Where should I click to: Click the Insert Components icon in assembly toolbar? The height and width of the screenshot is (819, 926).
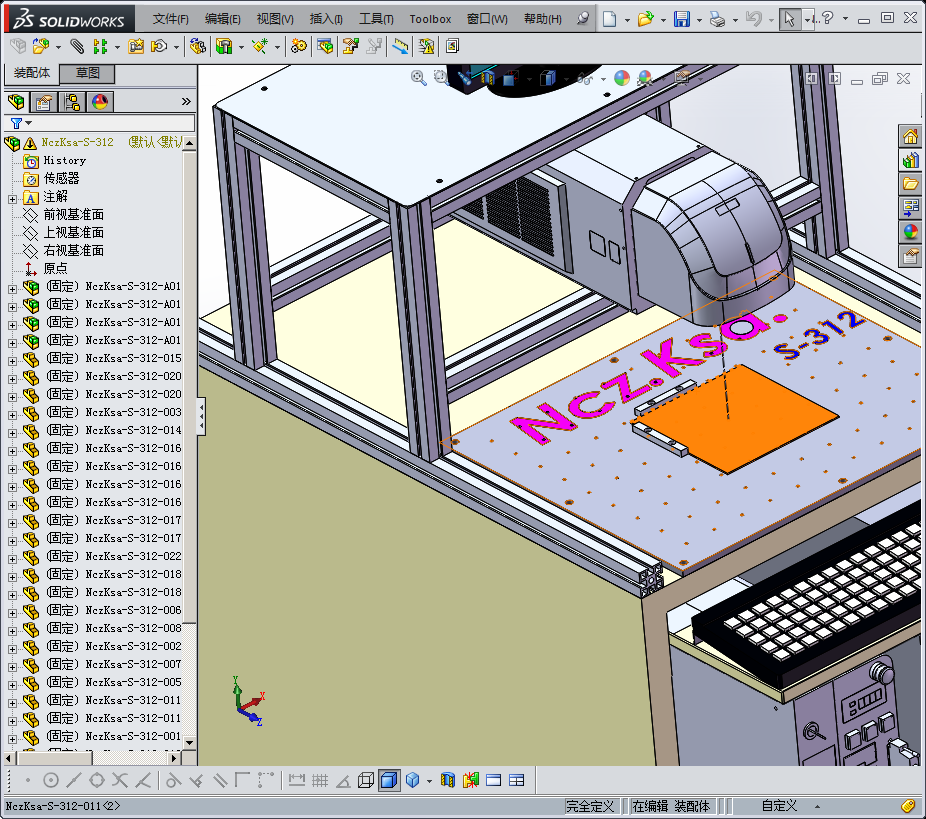click(40, 46)
